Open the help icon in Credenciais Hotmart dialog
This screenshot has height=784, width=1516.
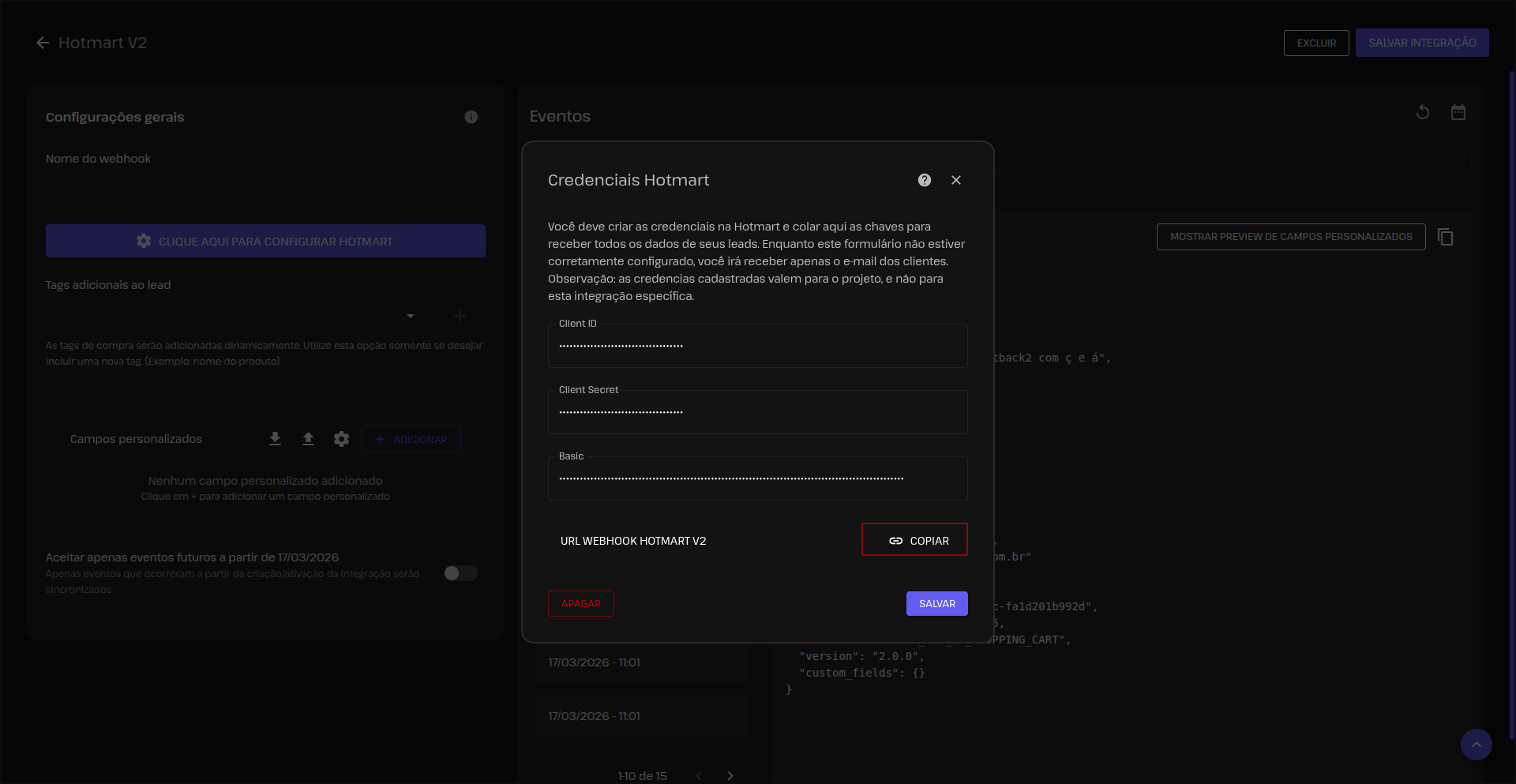point(924,180)
